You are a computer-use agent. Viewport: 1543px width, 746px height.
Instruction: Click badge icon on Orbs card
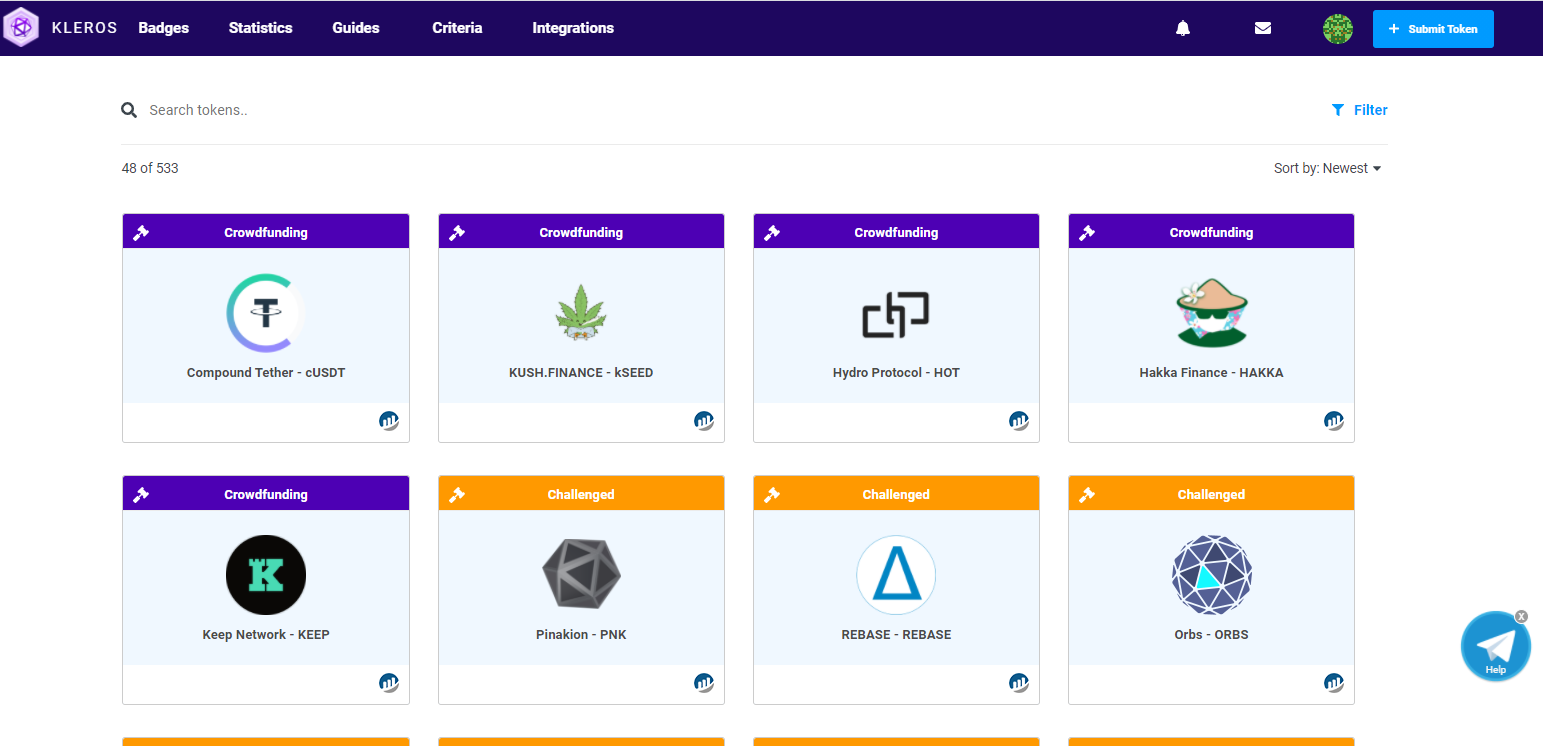point(1334,683)
